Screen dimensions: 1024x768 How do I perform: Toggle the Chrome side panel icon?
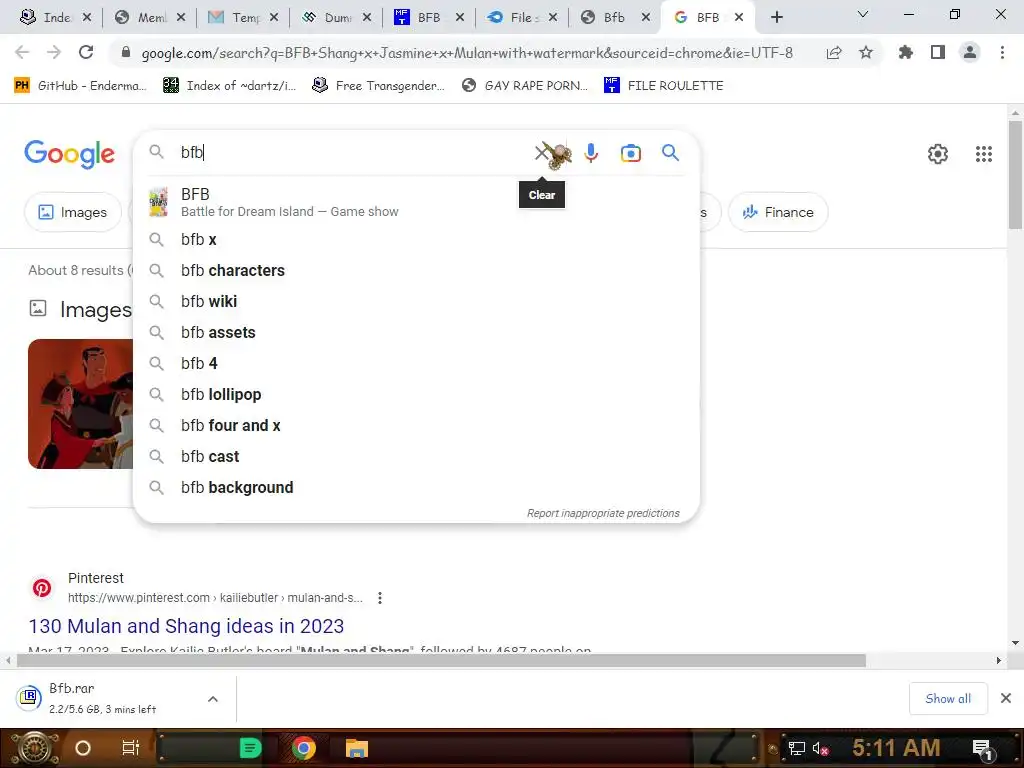click(938, 52)
